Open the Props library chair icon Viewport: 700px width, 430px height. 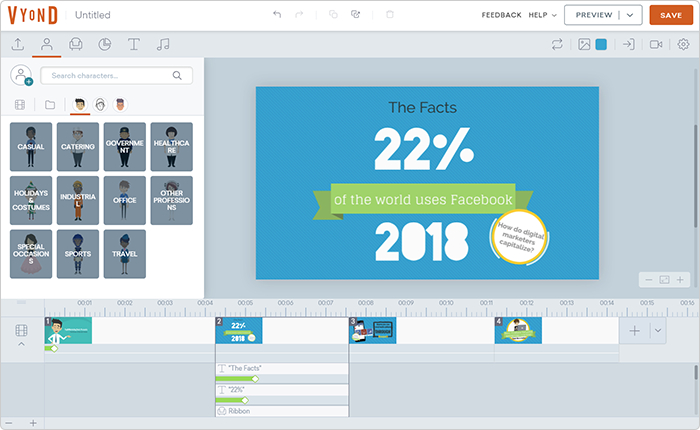click(x=75, y=44)
